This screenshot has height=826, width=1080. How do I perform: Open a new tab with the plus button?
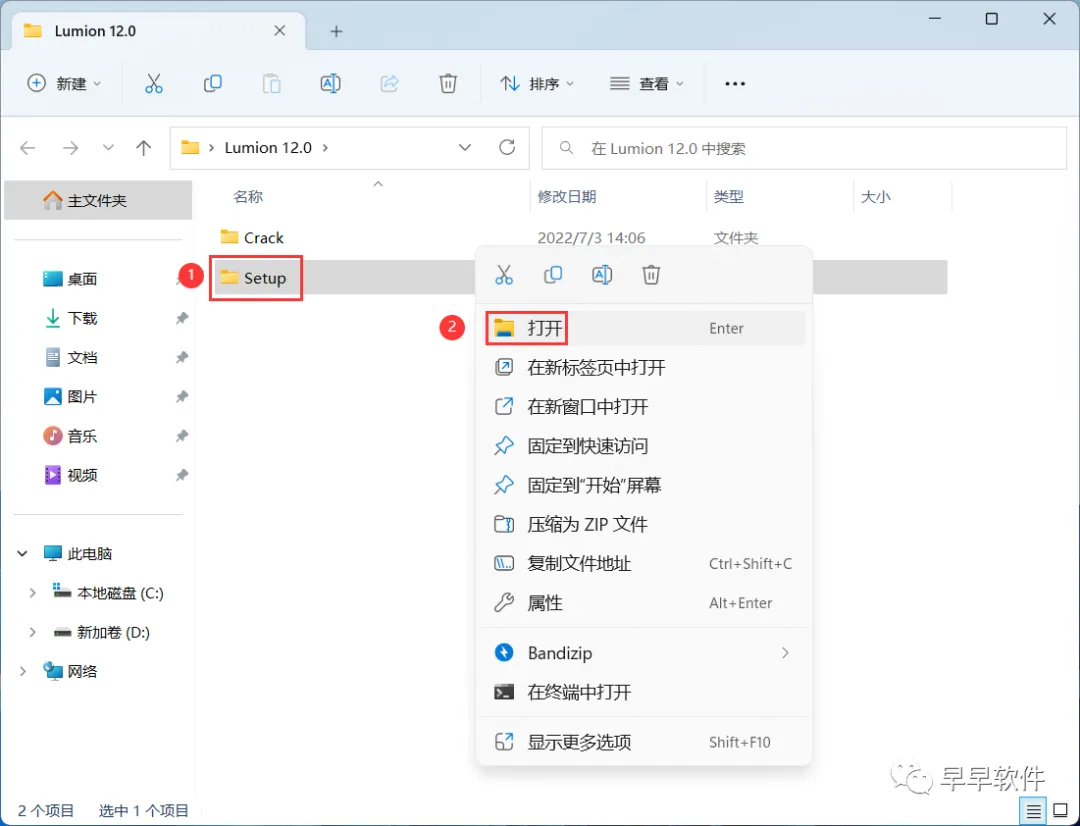tap(336, 31)
